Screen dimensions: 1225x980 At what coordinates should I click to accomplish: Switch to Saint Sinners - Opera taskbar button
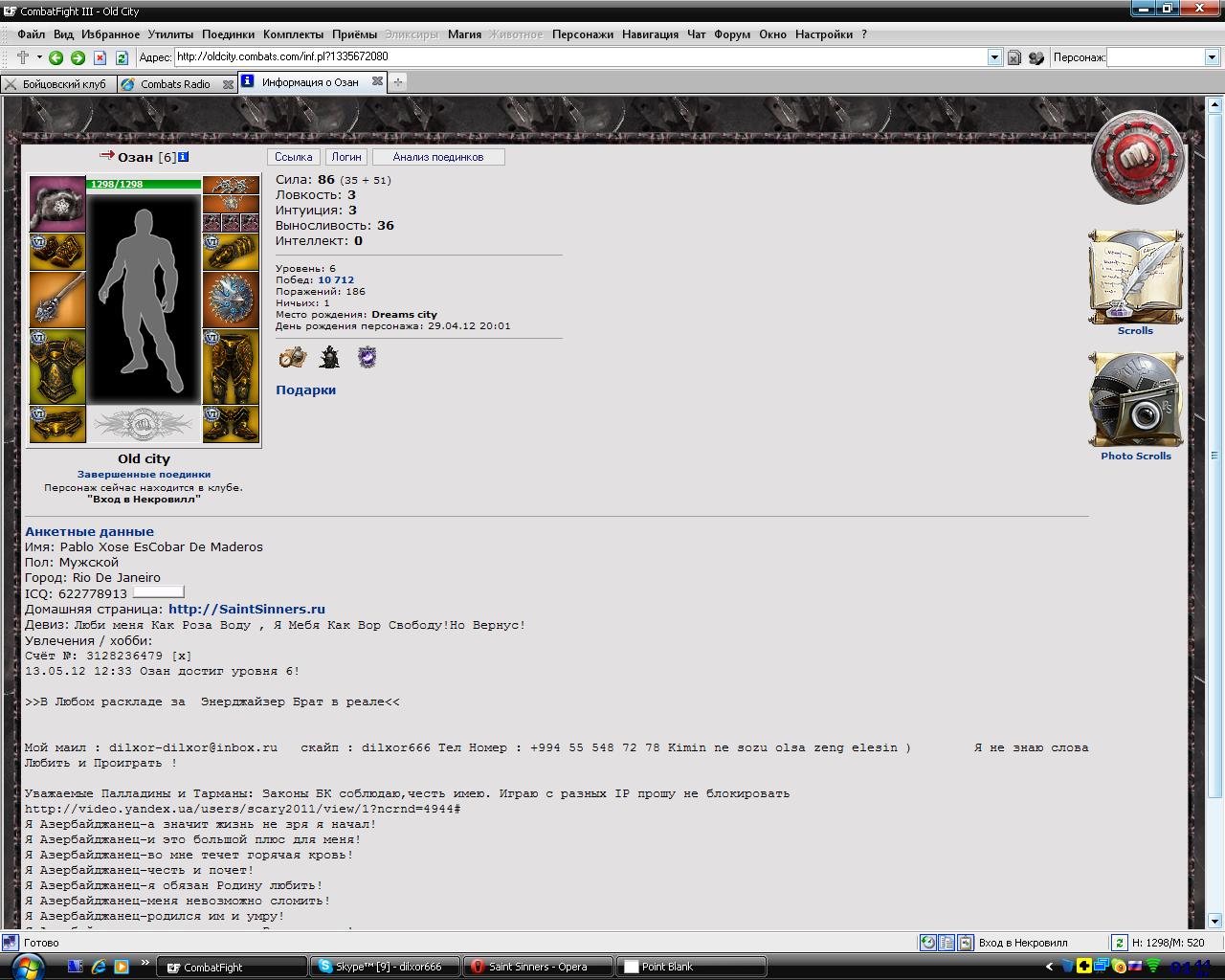pyautogui.click(x=538, y=968)
